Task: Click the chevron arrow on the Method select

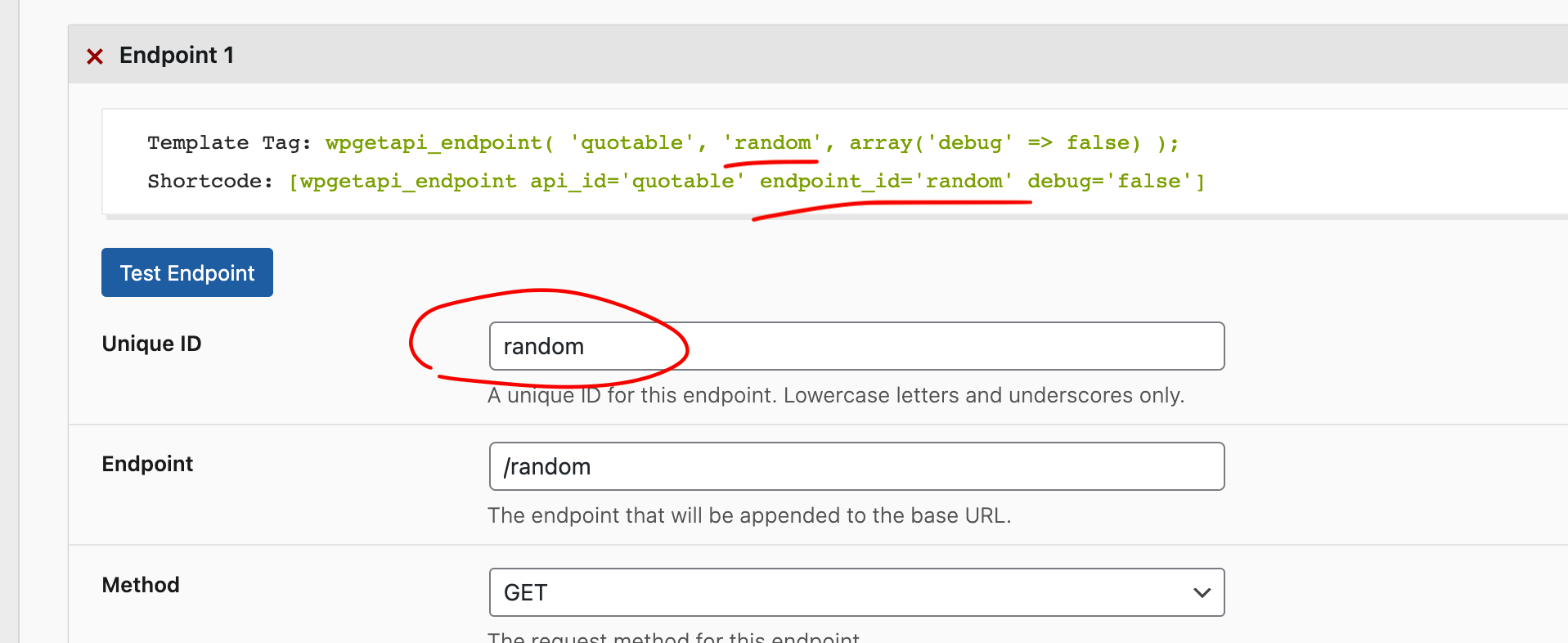Action: [x=1202, y=592]
